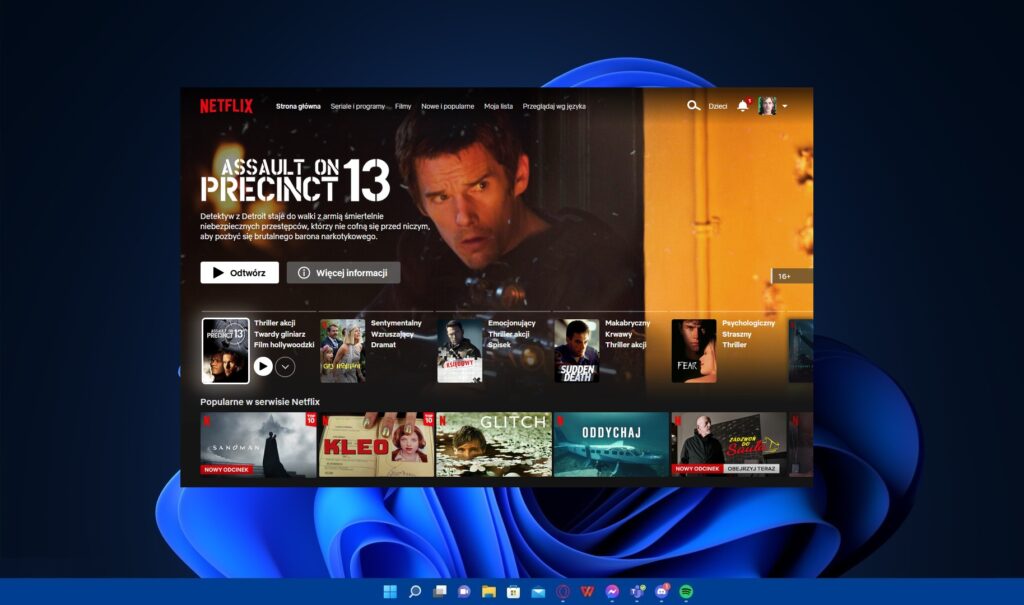
Task: Select the Emocjonujący Thriller akcji poster
Action: point(460,351)
